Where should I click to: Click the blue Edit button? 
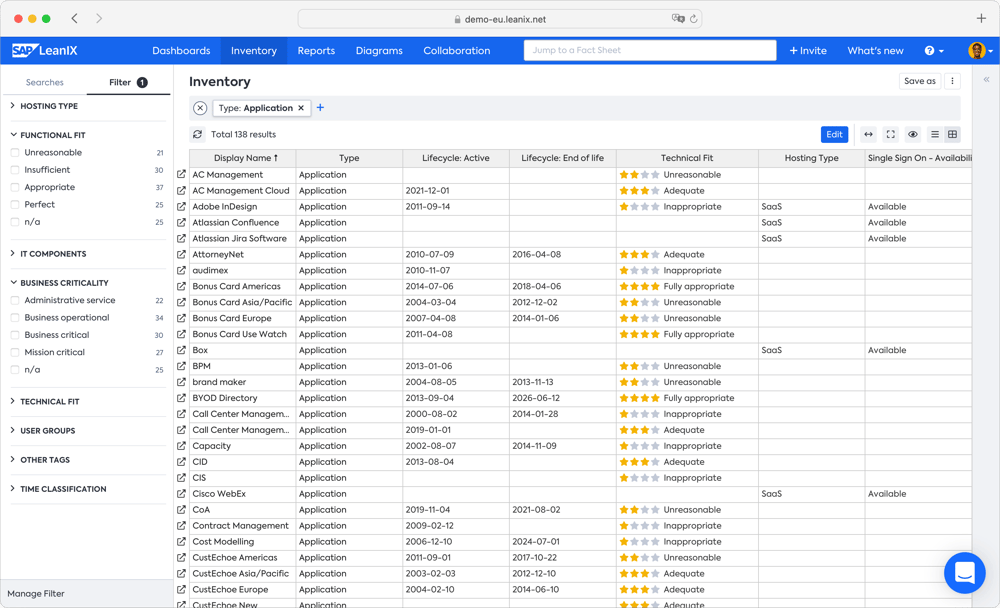tap(834, 135)
